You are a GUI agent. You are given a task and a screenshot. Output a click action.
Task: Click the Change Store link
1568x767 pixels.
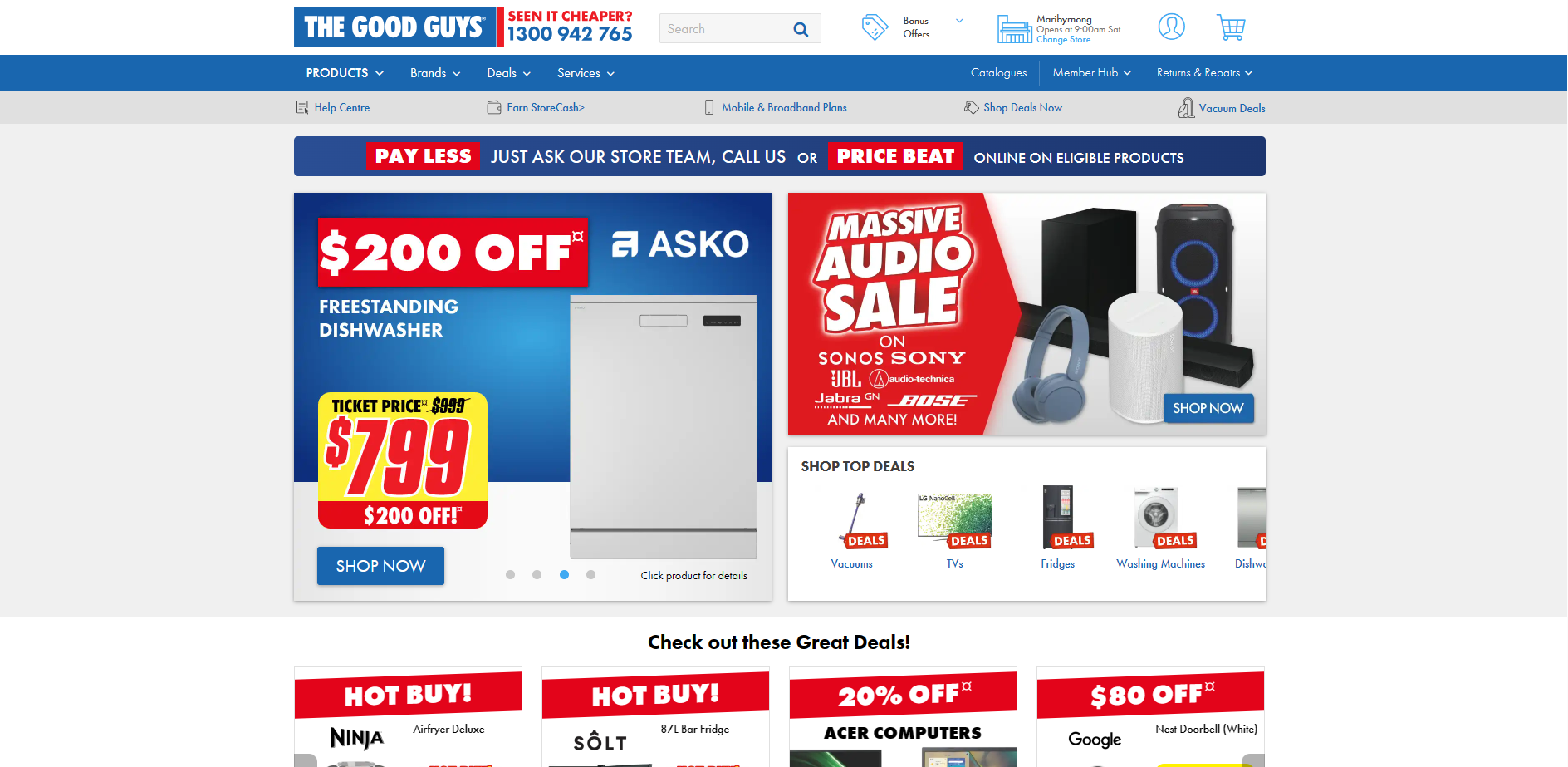click(1063, 40)
